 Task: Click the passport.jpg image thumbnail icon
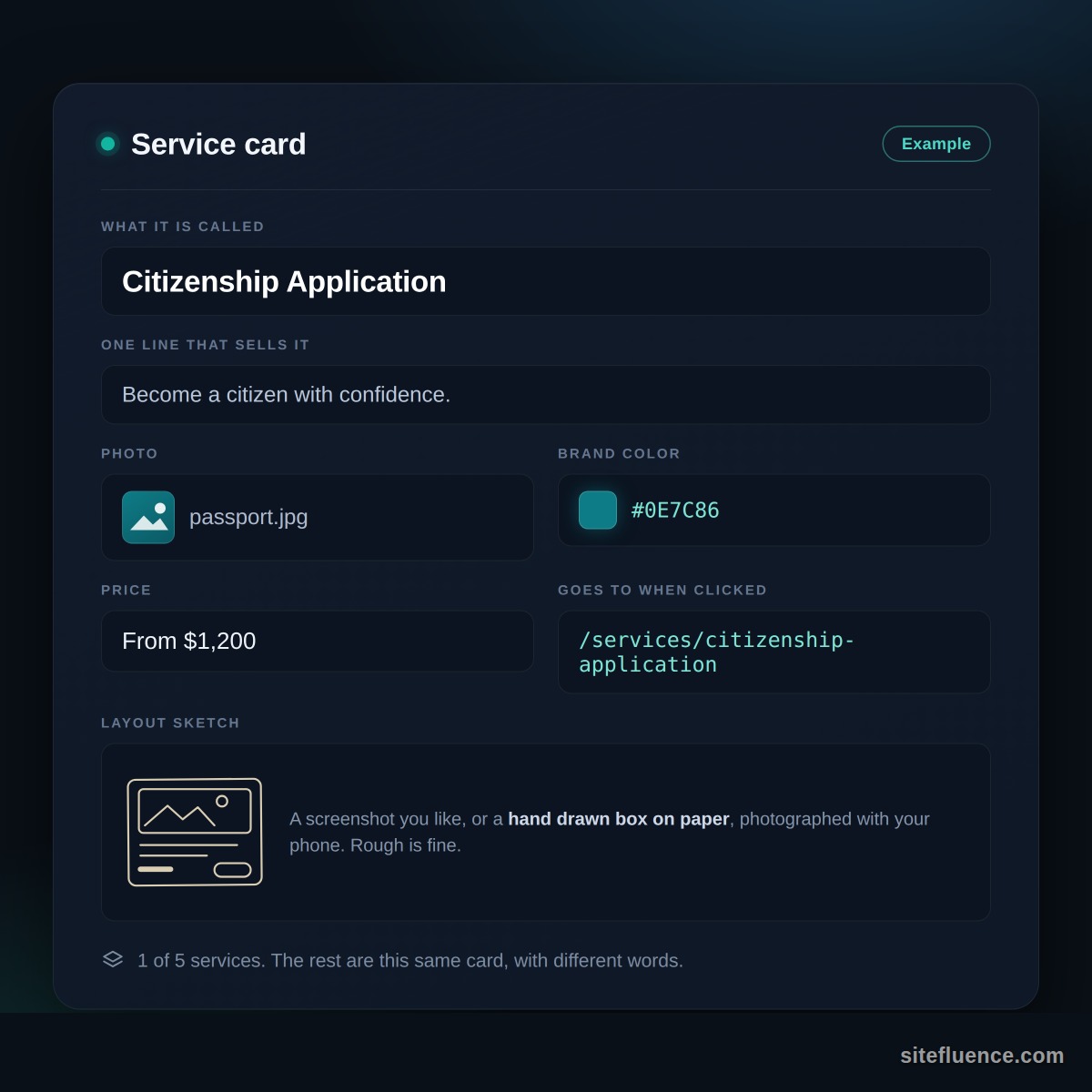pyautogui.click(x=148, y=517)
